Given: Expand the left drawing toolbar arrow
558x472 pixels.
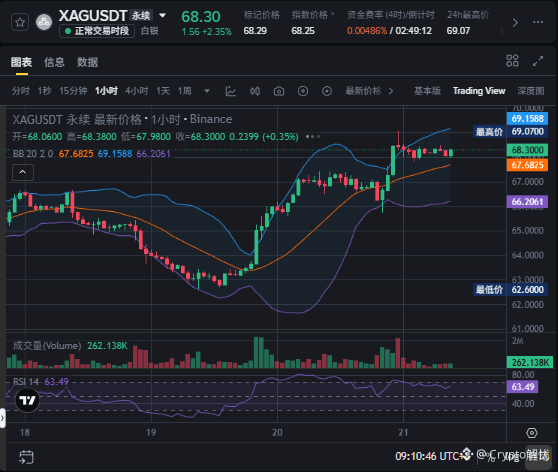Looking at the screenshot, I should tap(2, 418).
